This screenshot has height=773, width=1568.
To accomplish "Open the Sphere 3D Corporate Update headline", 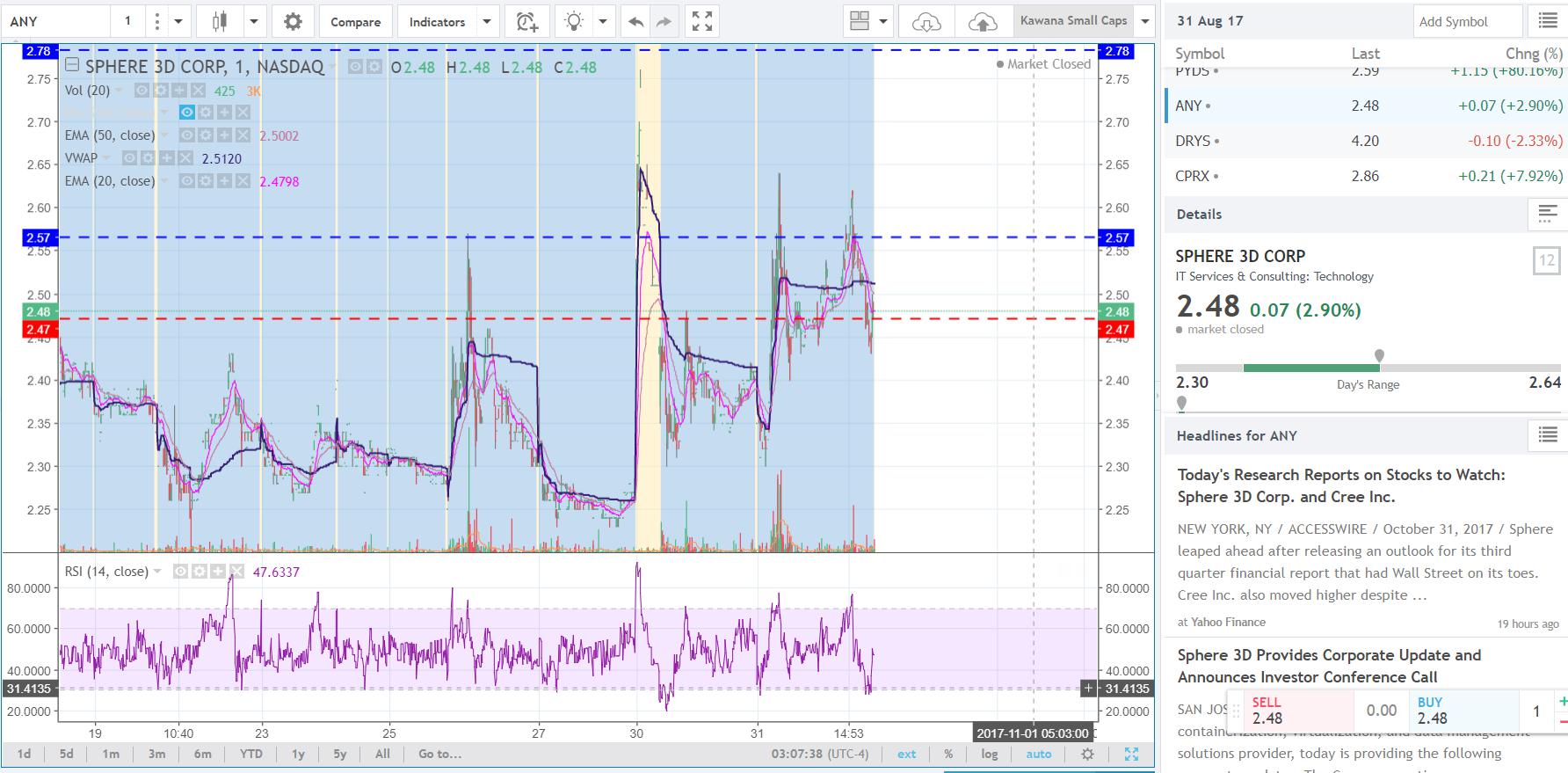I will [1328, 666].
